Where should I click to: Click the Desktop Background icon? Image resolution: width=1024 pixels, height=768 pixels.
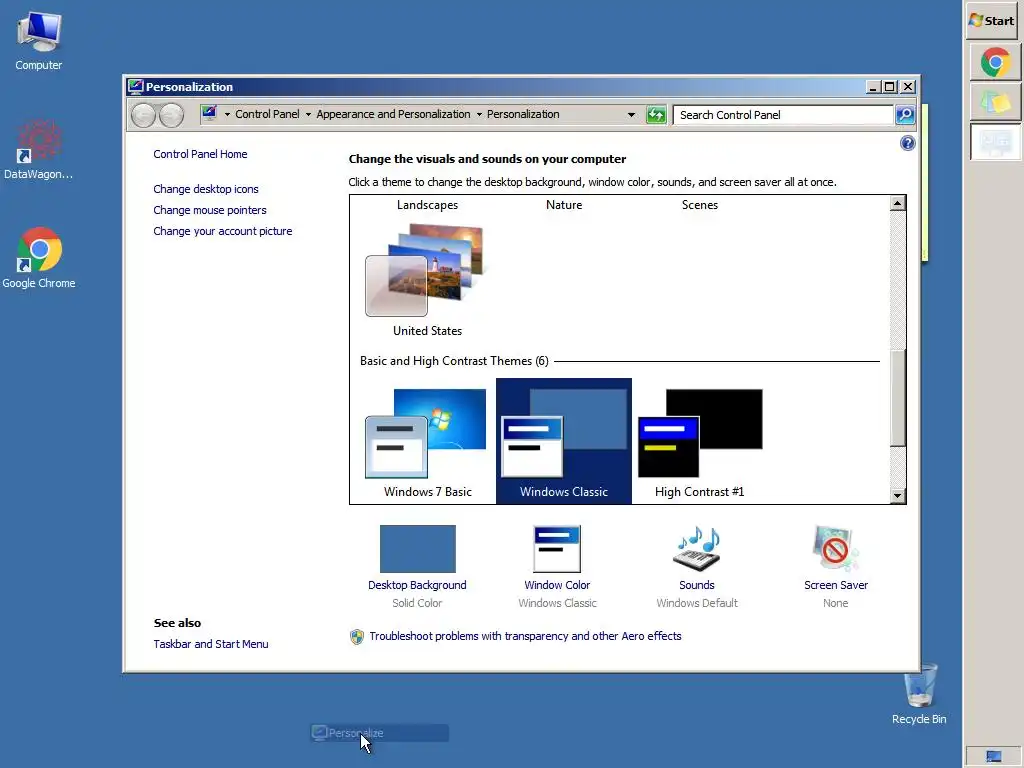click(418, 549)
